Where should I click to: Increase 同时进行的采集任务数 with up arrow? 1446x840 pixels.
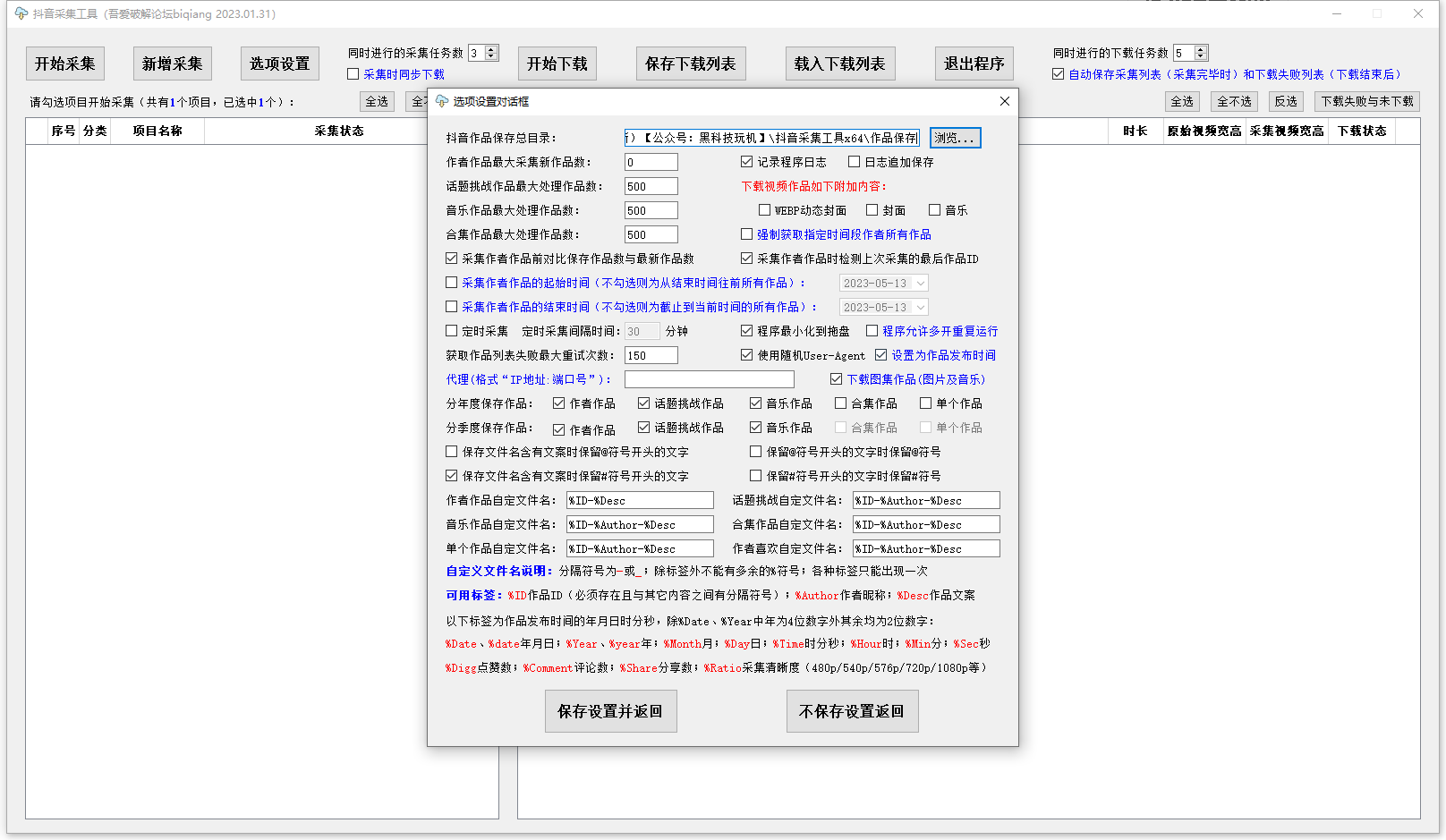point(492,47)
